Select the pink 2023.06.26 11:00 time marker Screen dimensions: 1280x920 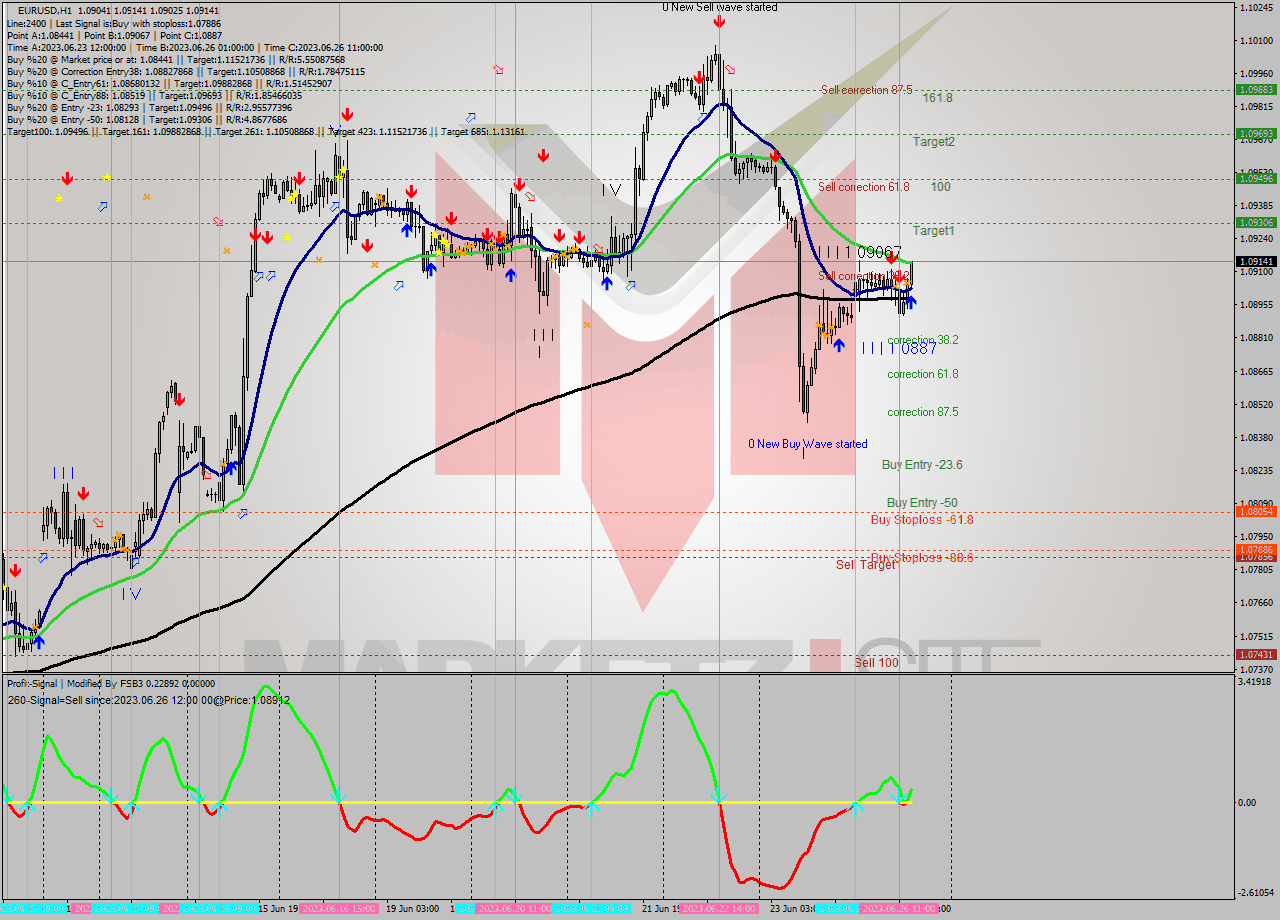pyautogui.click(x=899, y=908)
